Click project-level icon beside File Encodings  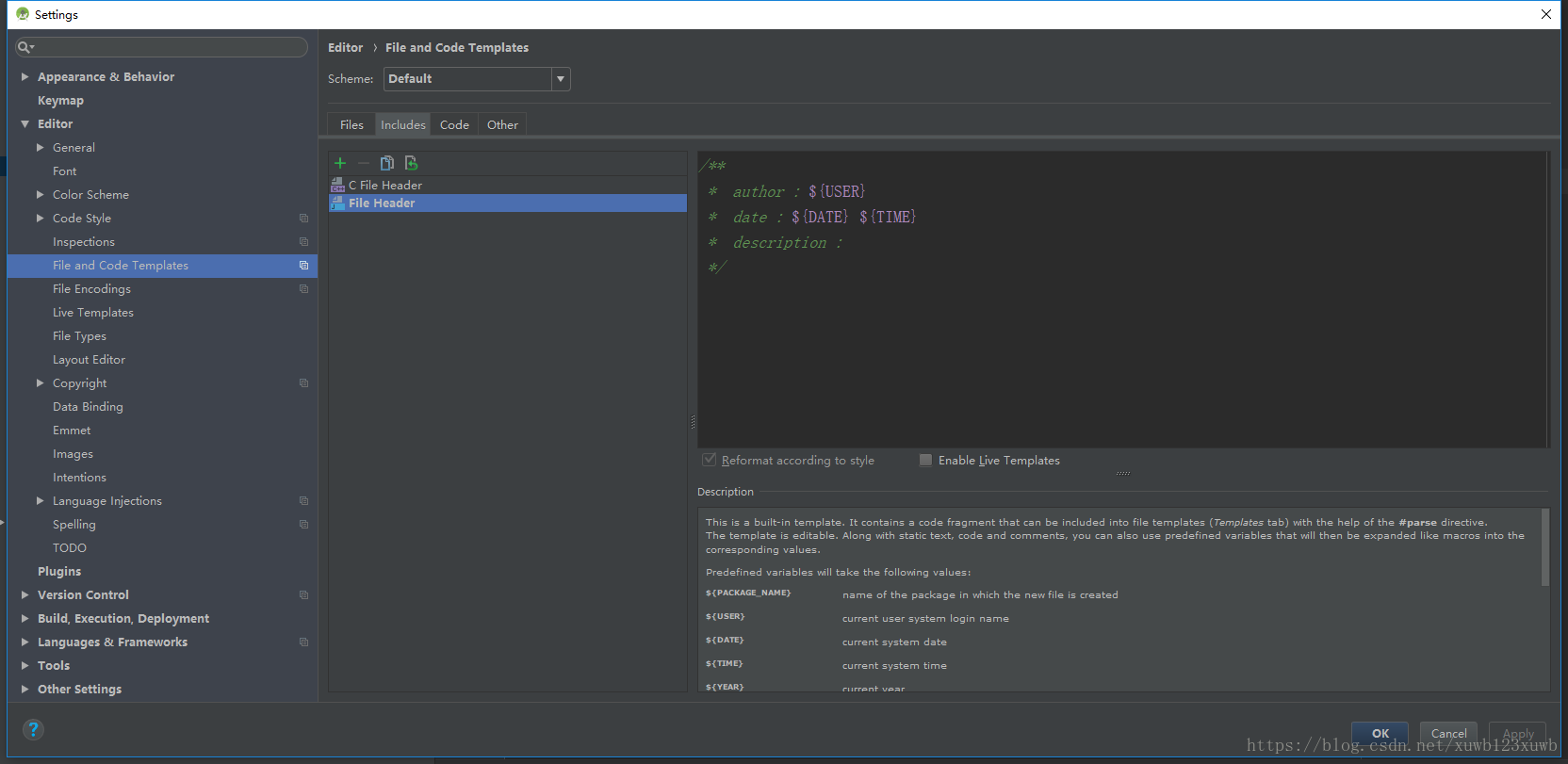coord(303,289)
